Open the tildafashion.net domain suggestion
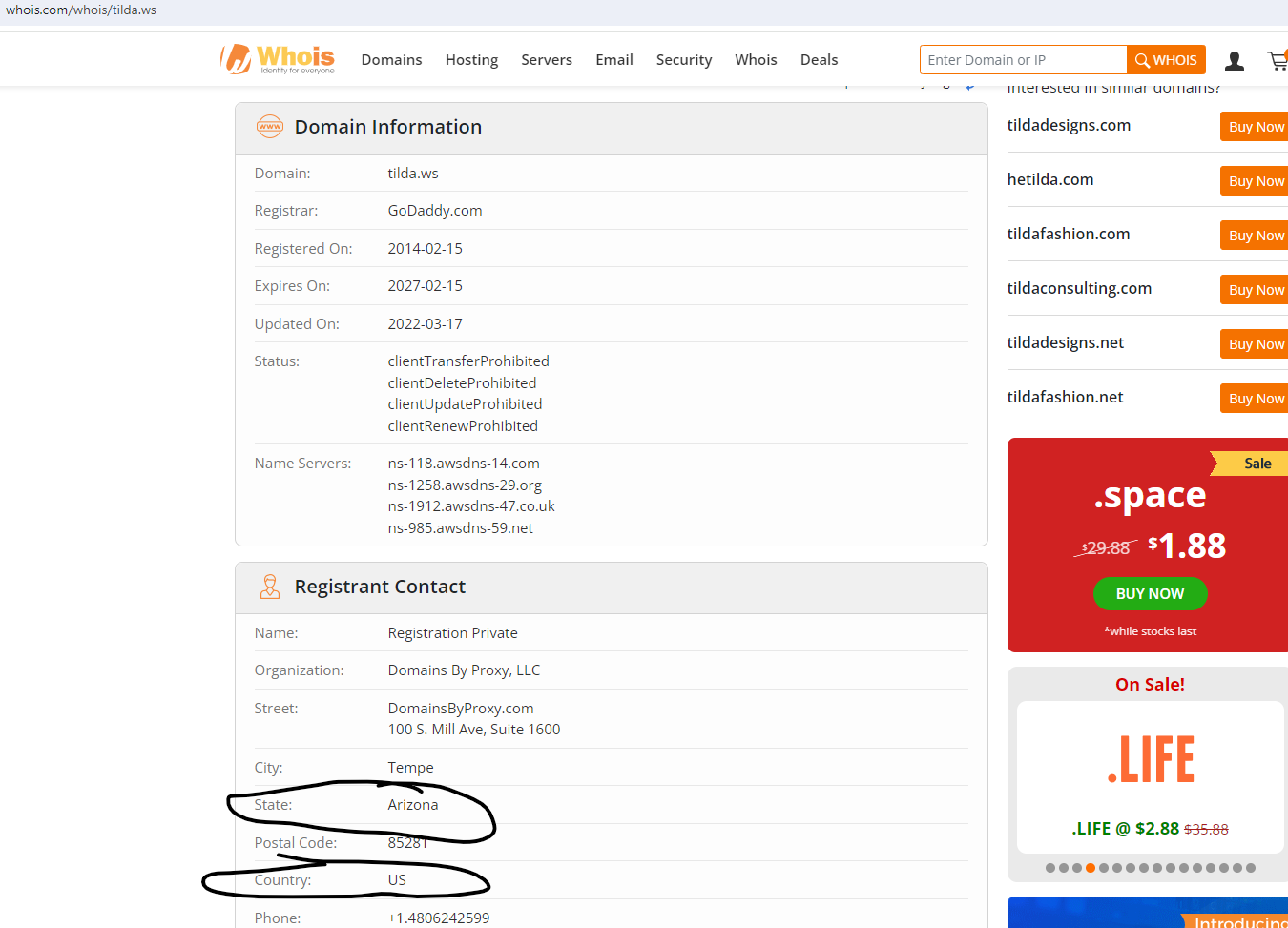1288x928 pixels. pyautogui.click(x=1065, y=397)
